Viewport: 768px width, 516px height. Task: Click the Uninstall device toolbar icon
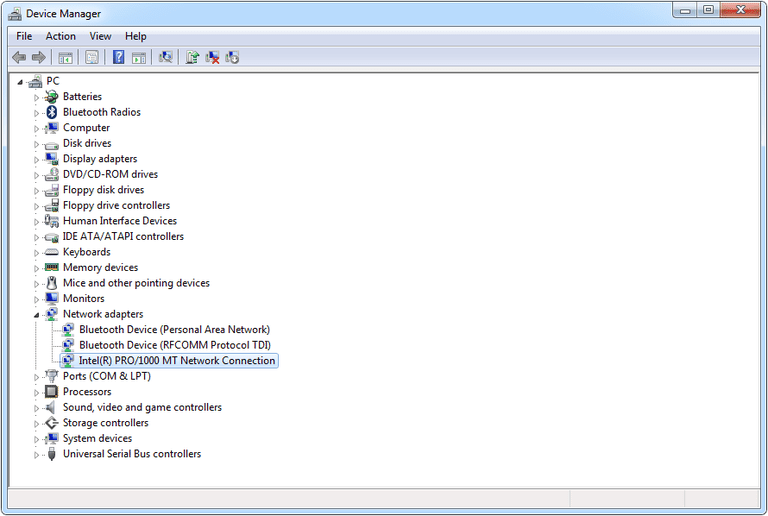tap(212, 58)
